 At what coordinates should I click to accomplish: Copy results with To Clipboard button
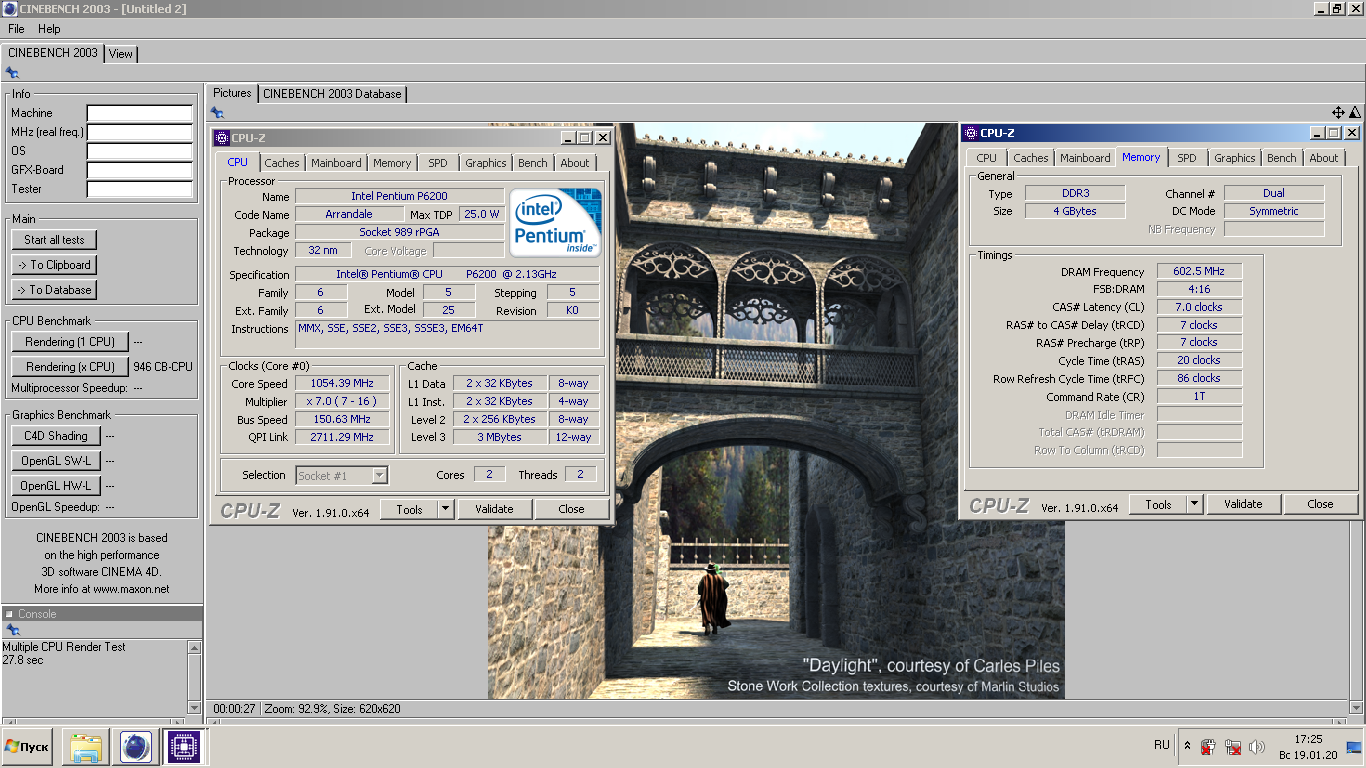pyautogui.click(x=54, y=265)
